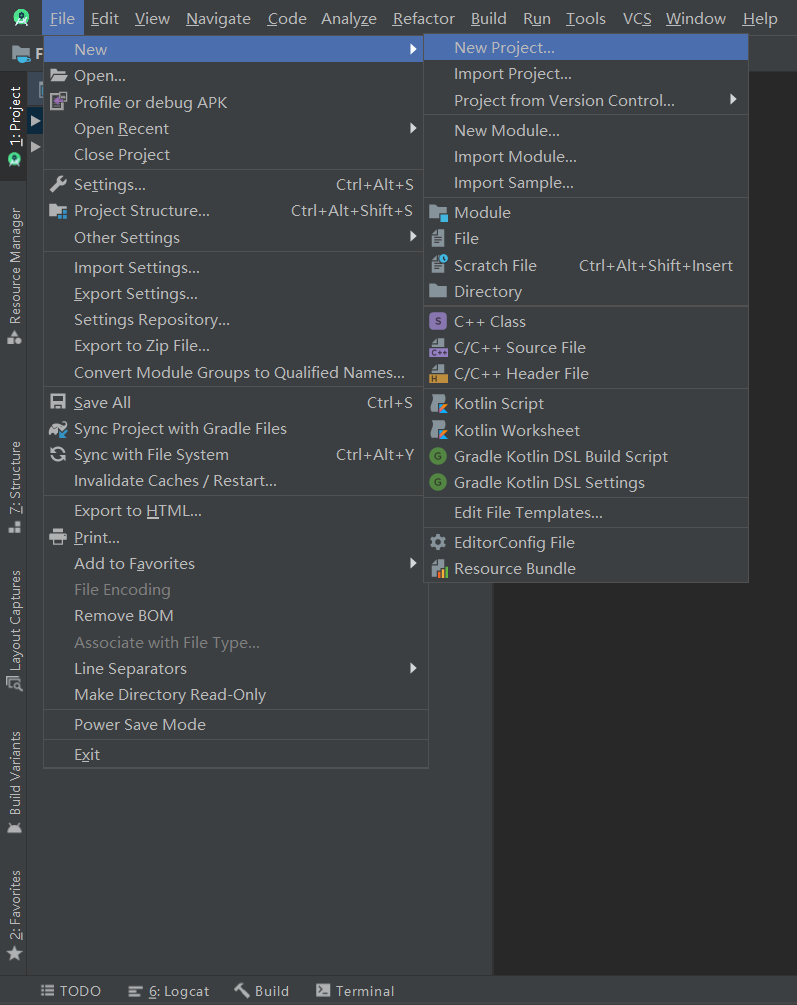Click the Sync Project with Gradle icon
The height and width of the screenshot is (1005, 797).
[58, 429]
